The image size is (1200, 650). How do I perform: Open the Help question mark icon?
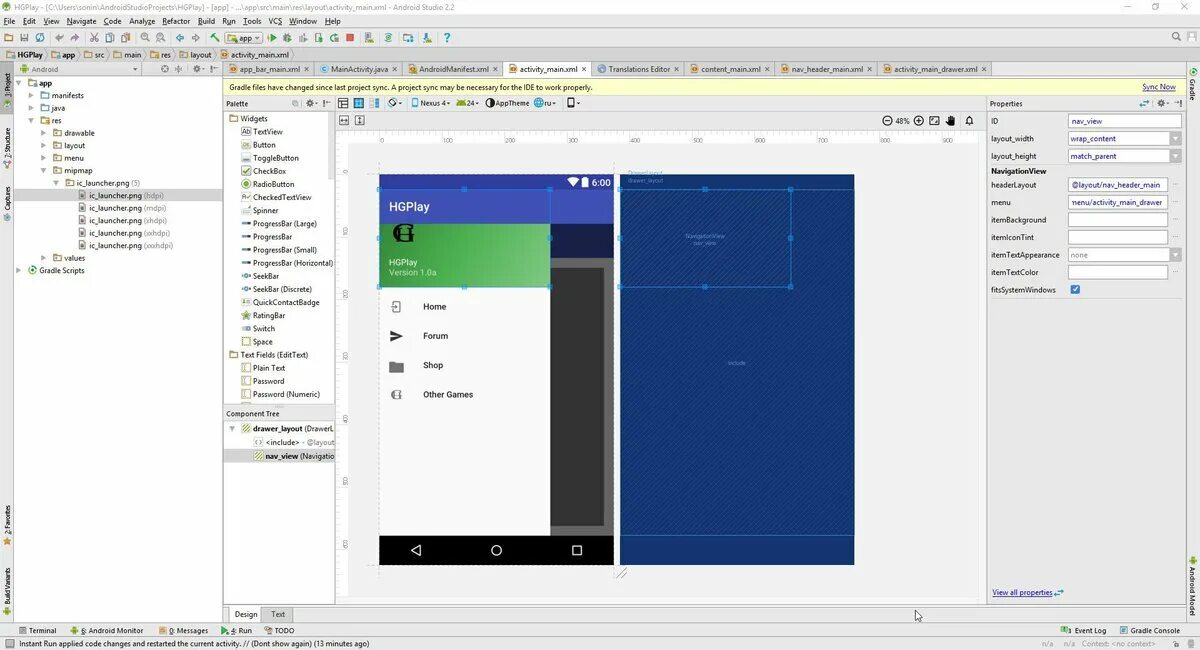447,38
